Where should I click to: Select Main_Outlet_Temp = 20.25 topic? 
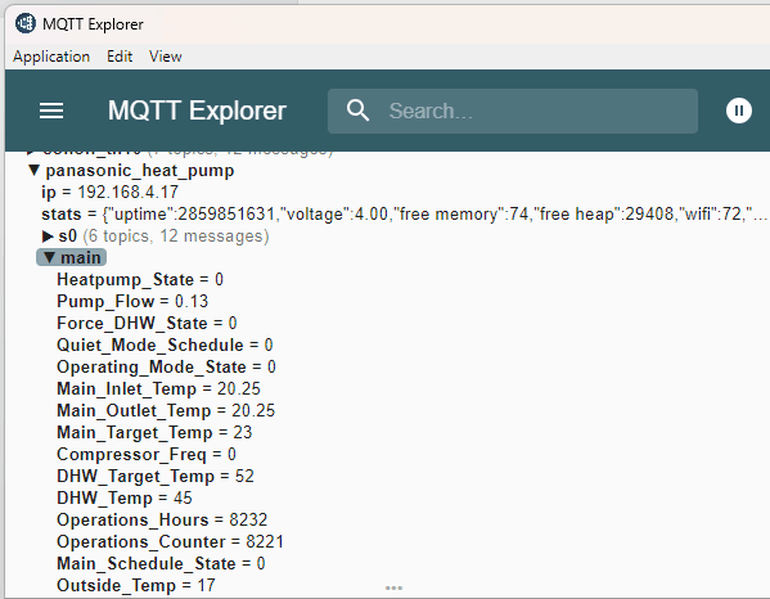[165, 410]
